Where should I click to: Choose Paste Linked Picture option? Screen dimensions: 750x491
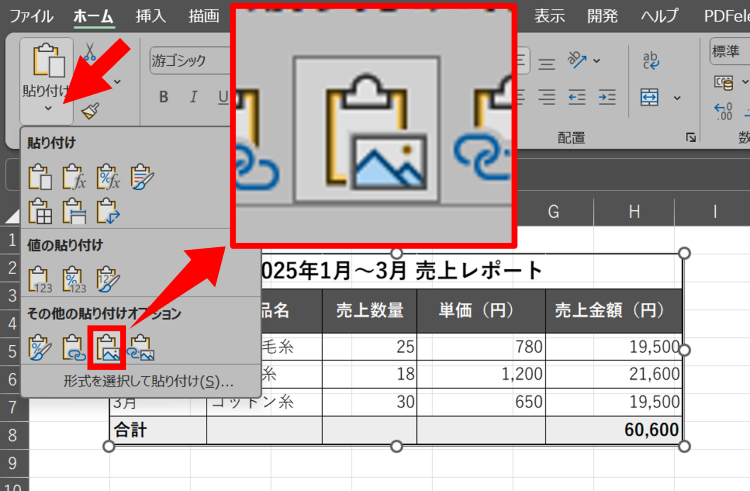pos(142,348)
